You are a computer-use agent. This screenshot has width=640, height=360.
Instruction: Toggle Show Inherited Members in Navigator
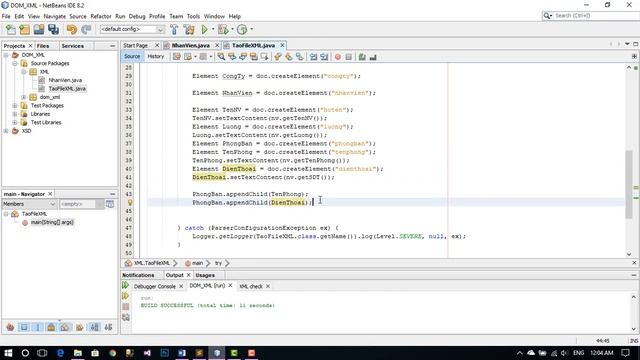tap(10, 327)
